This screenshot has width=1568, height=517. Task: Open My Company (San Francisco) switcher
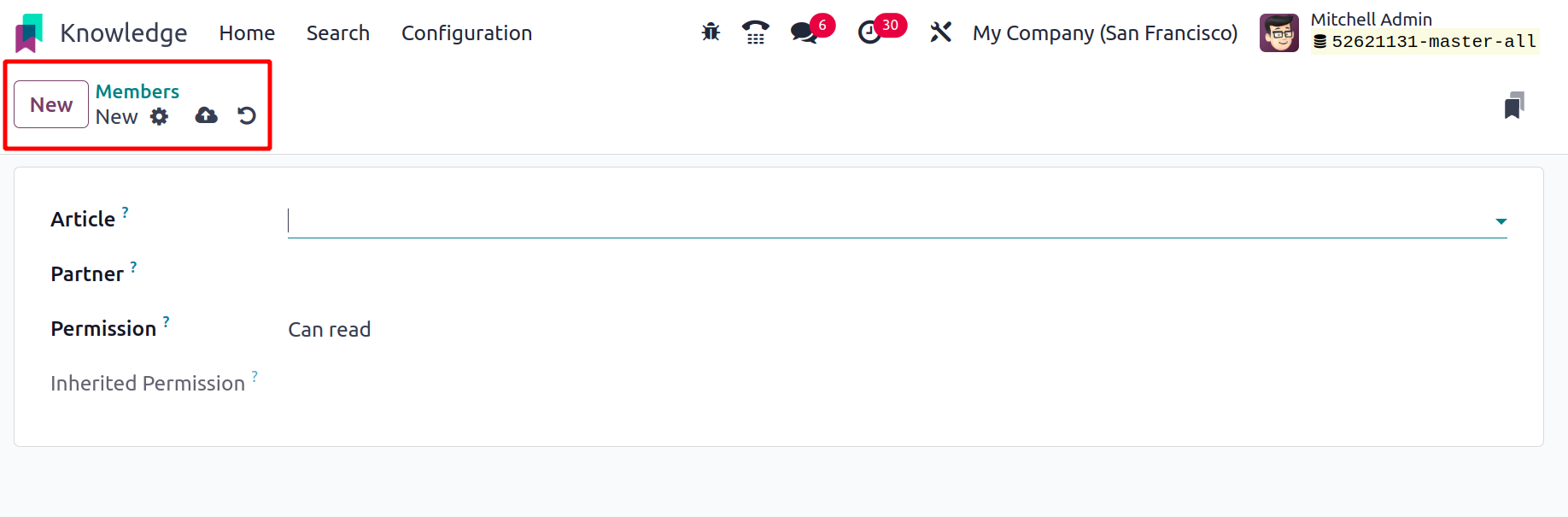pos(1105,32)
